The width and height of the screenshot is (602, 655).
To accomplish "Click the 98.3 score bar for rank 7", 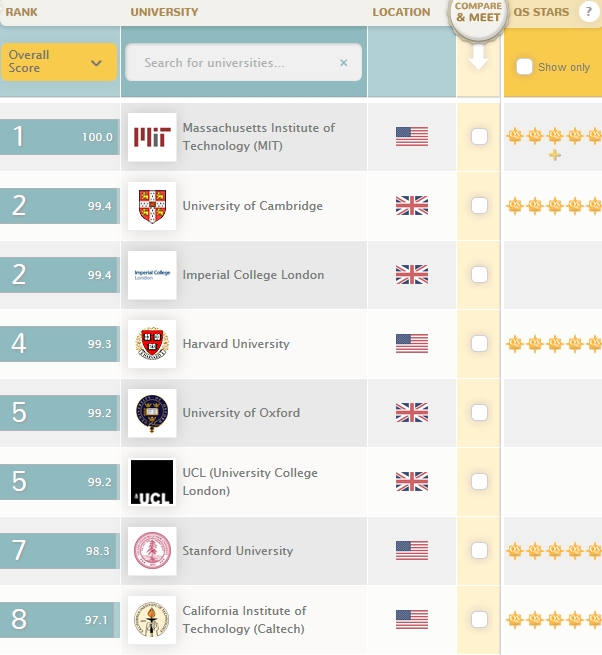I will click(60, 551).
